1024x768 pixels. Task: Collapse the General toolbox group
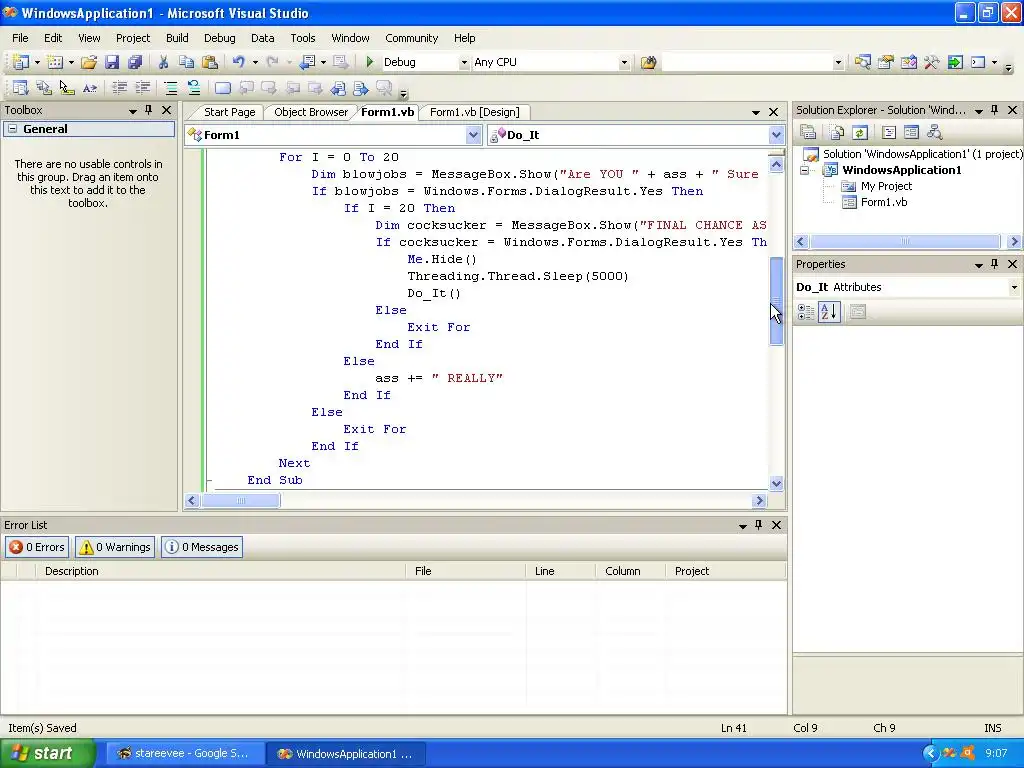click(12, 129)
